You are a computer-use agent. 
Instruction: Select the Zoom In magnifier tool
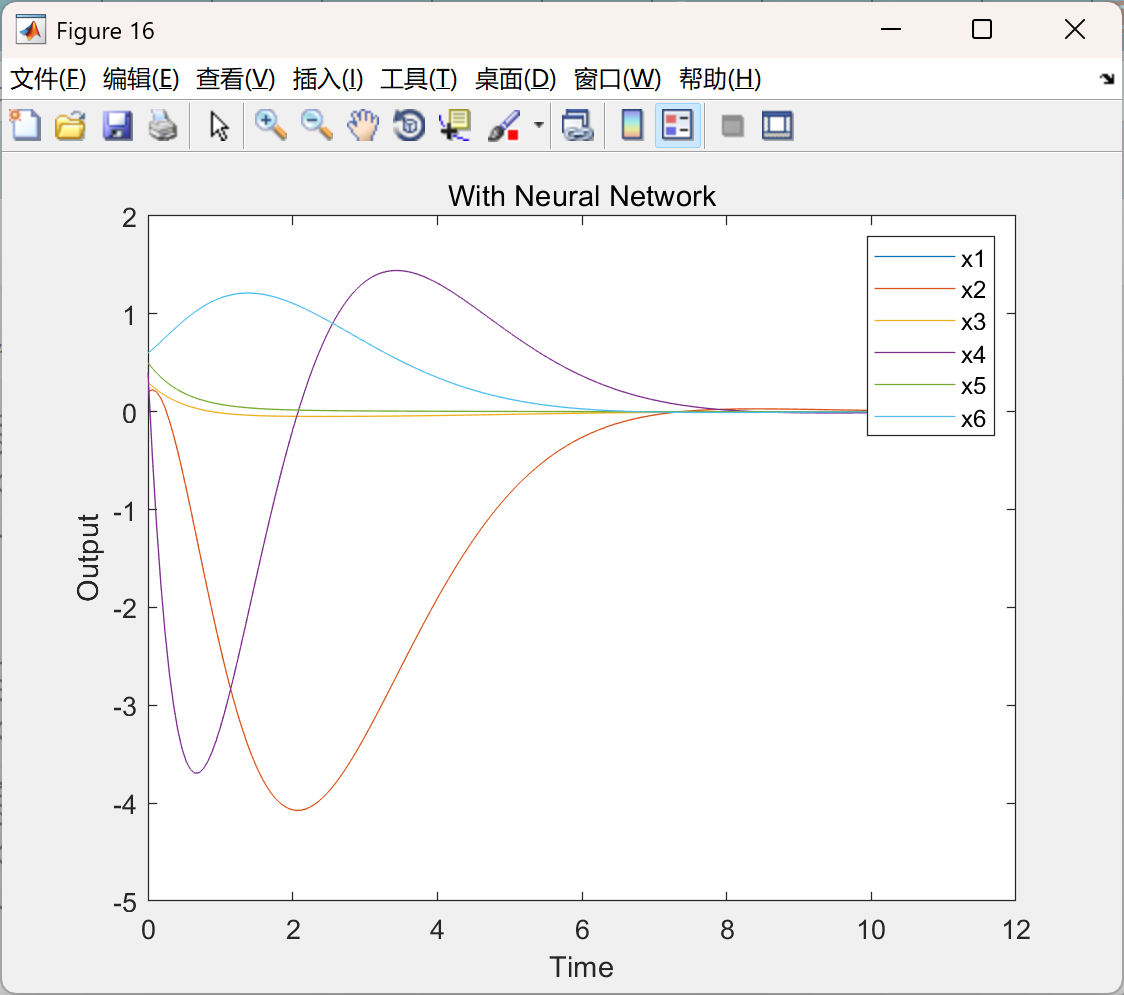coord(270,125)
